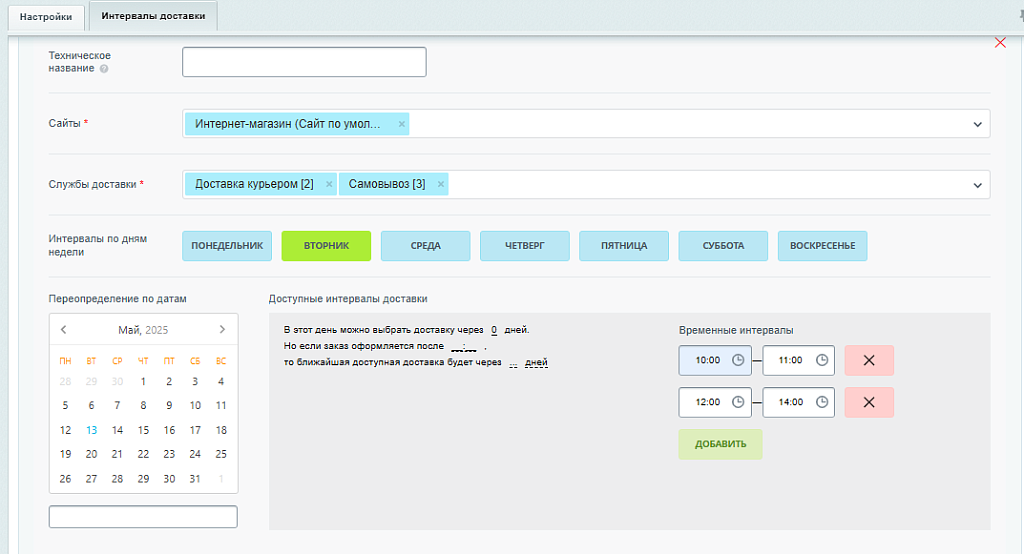Open the Интервалы доставки tab

[x=153, y=16]
